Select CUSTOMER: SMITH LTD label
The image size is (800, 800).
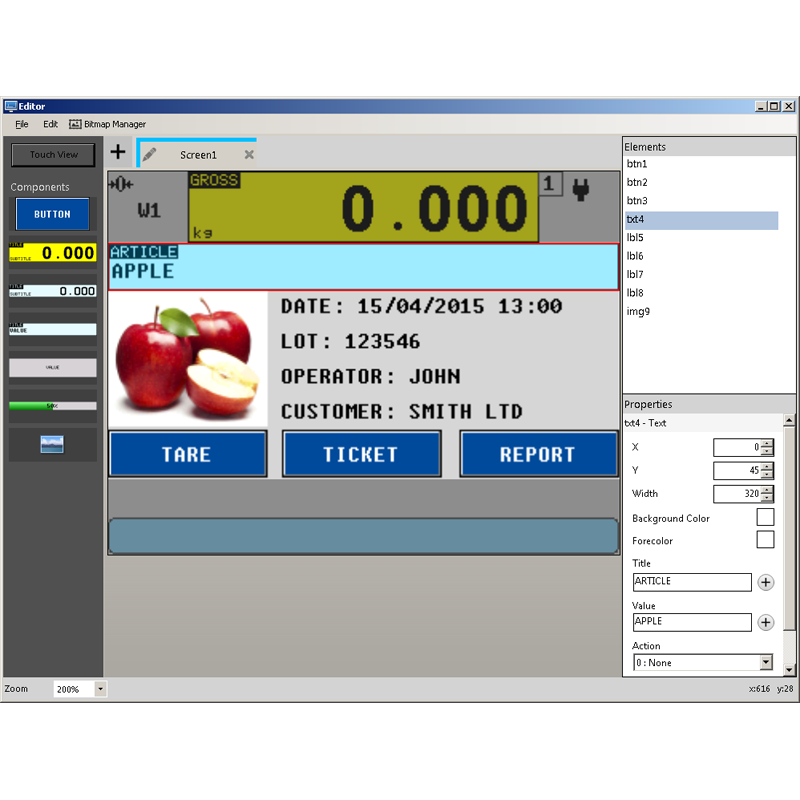point(402,411)
